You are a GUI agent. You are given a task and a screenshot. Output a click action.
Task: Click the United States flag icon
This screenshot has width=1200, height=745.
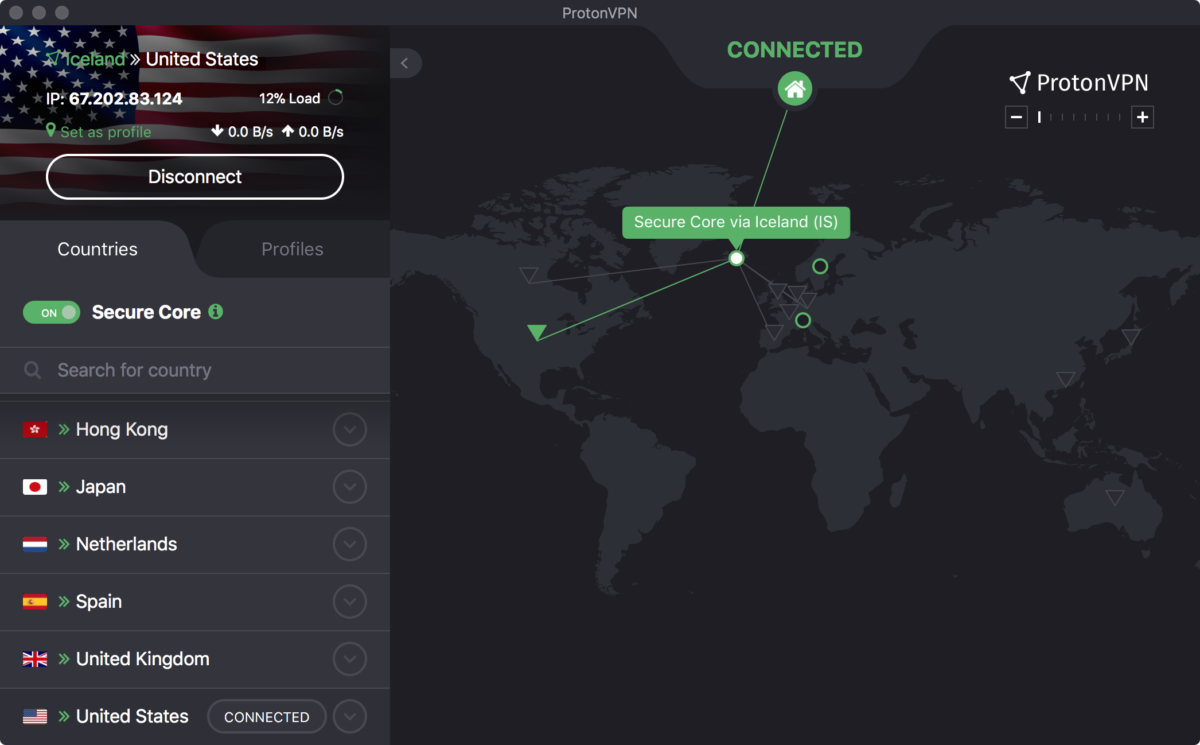[x=35, y=716]
